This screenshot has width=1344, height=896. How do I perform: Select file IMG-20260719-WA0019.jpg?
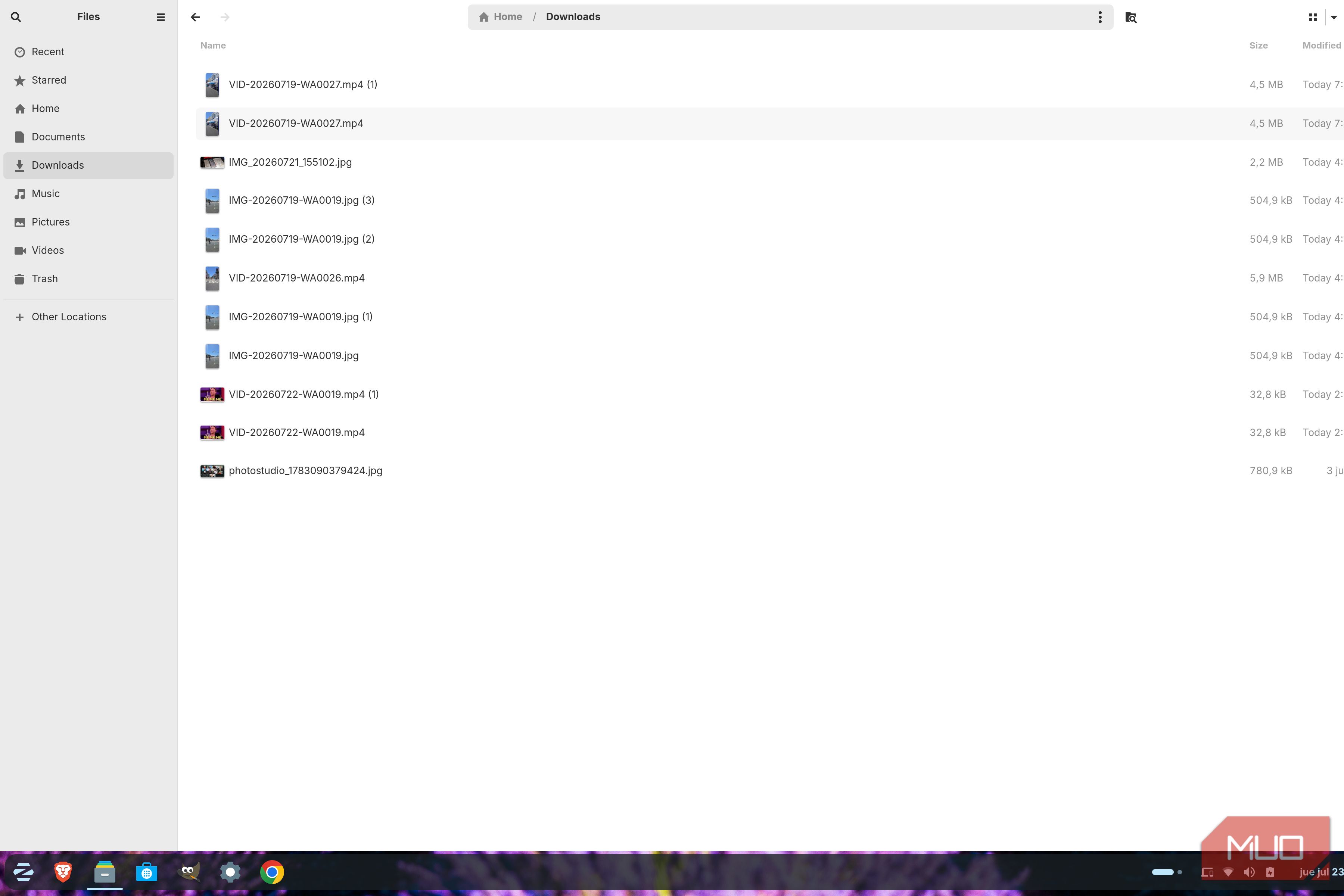769,356
